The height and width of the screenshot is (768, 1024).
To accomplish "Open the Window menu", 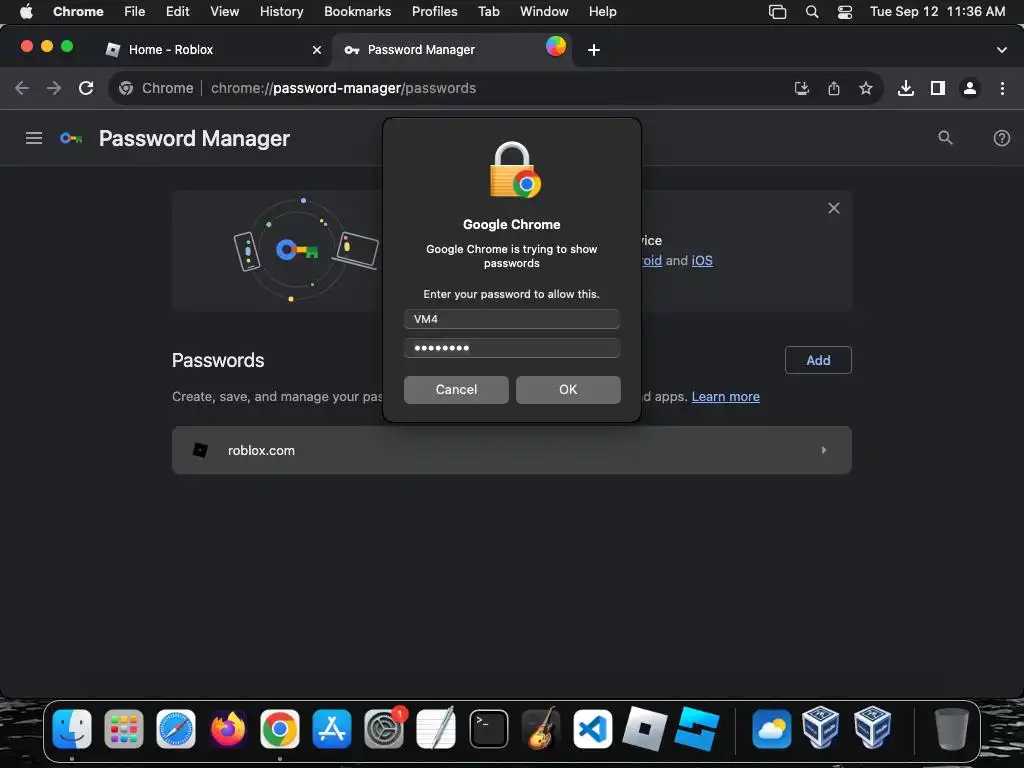I will [544, 11].
